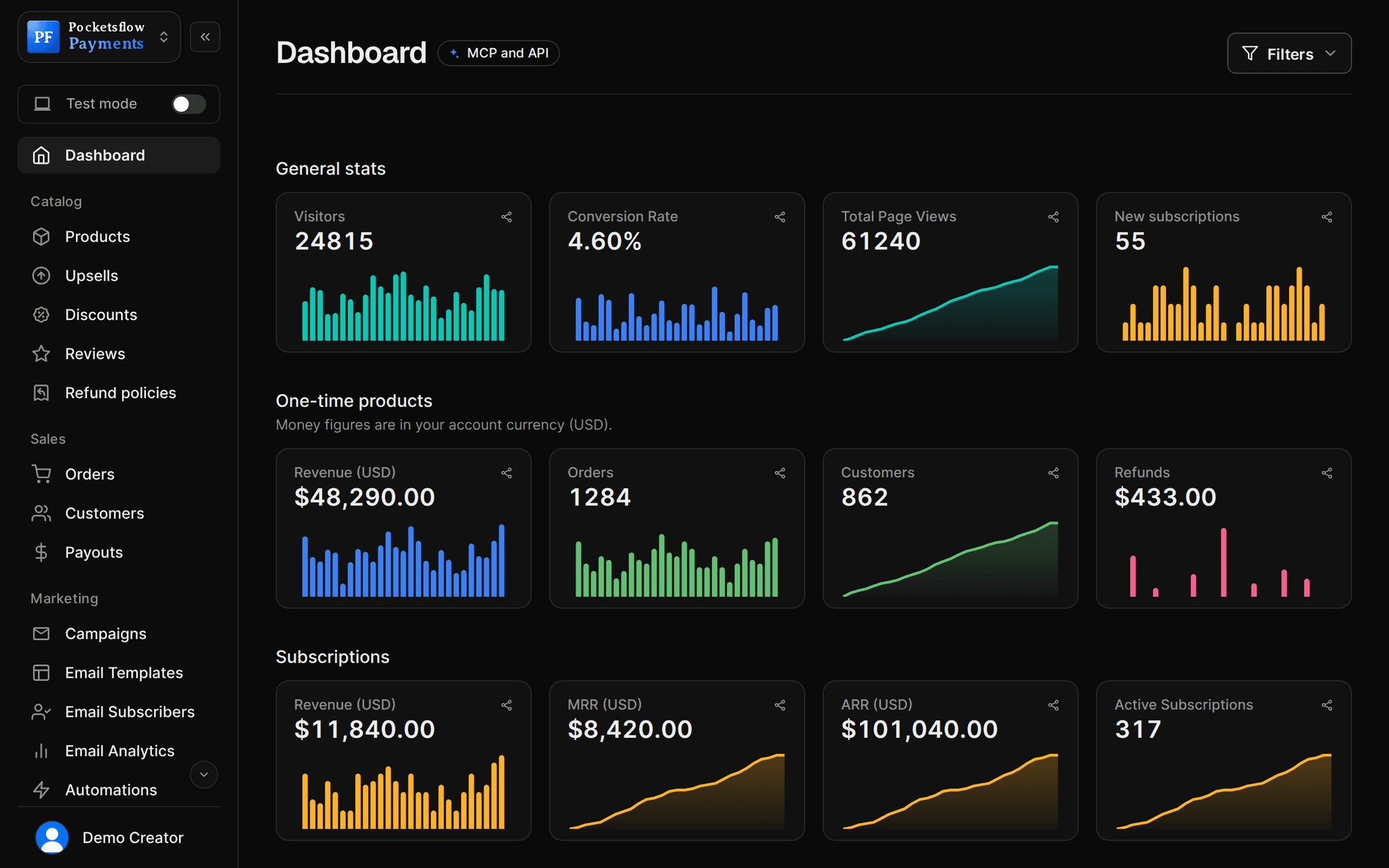Click the Reviews star icon
The height and width of the screenshot is (868, 1389).
(x=41, y=354)
